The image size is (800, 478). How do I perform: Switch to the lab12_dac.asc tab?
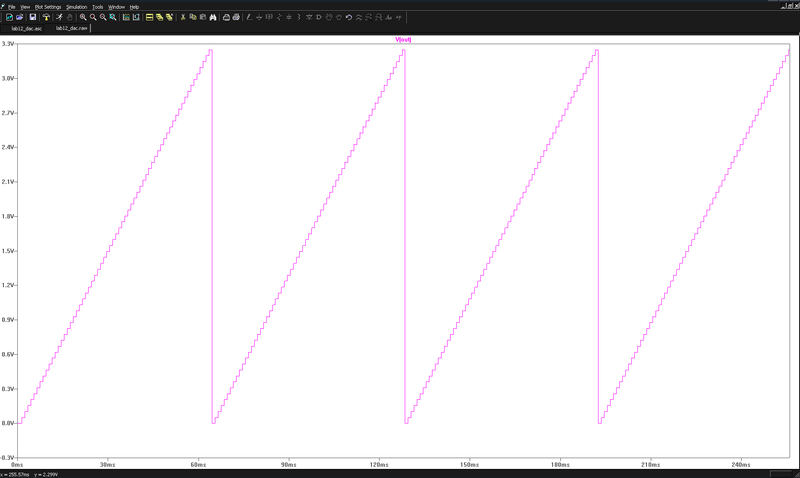(27, 29)
